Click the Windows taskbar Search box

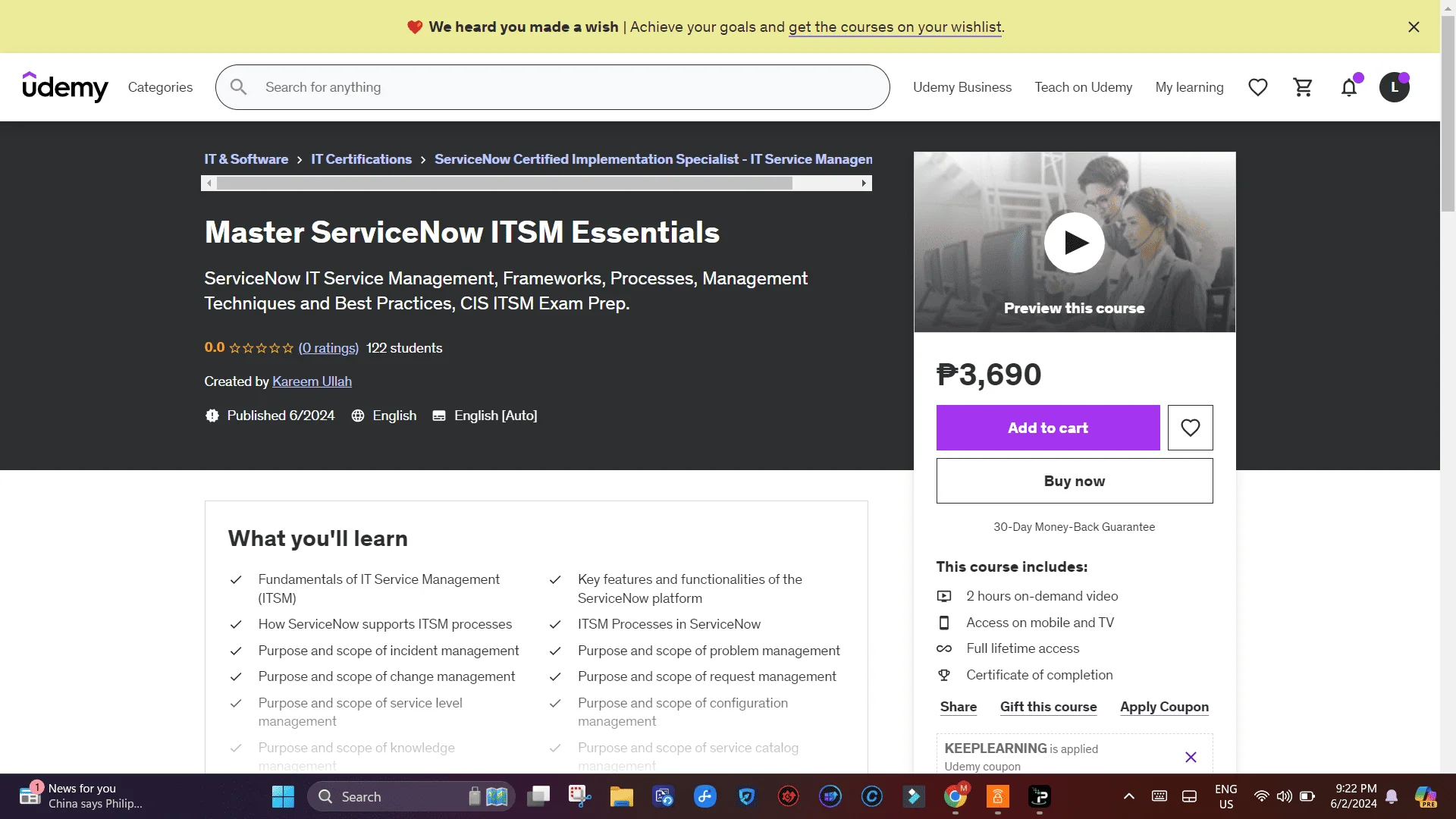point(411,797)
